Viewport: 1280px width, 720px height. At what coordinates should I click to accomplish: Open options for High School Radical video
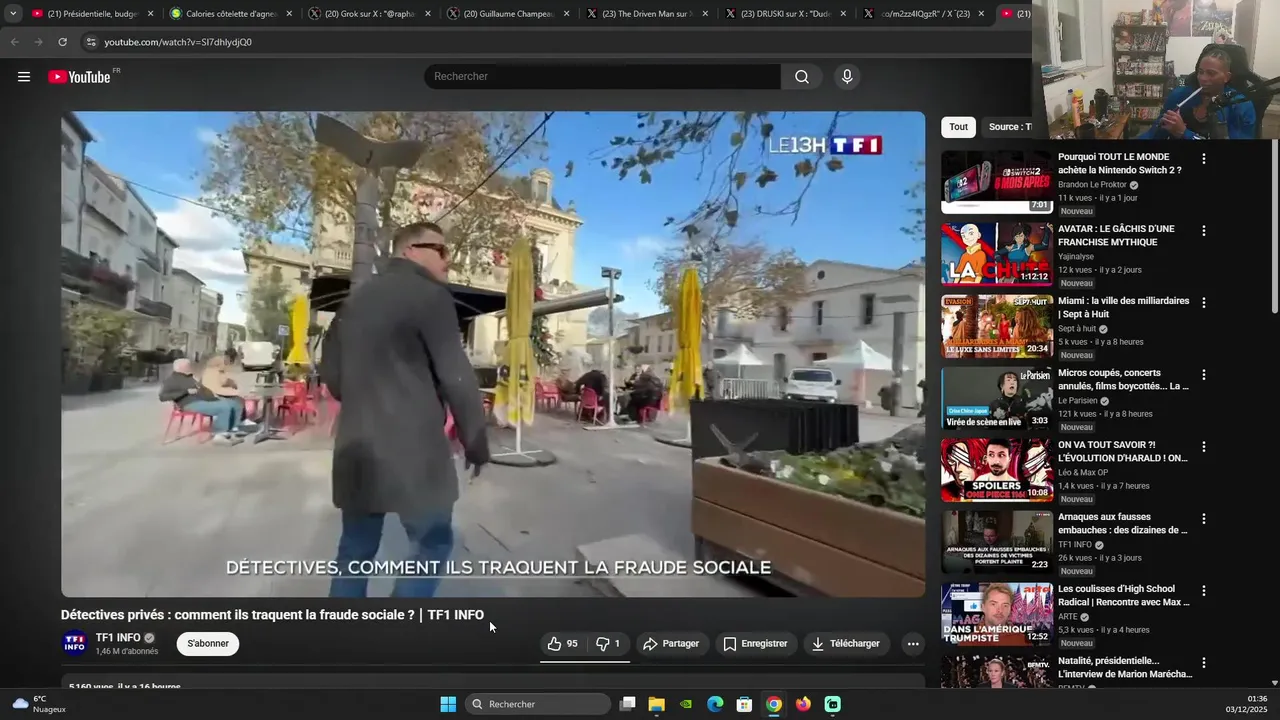click(x=1204, y=591)
